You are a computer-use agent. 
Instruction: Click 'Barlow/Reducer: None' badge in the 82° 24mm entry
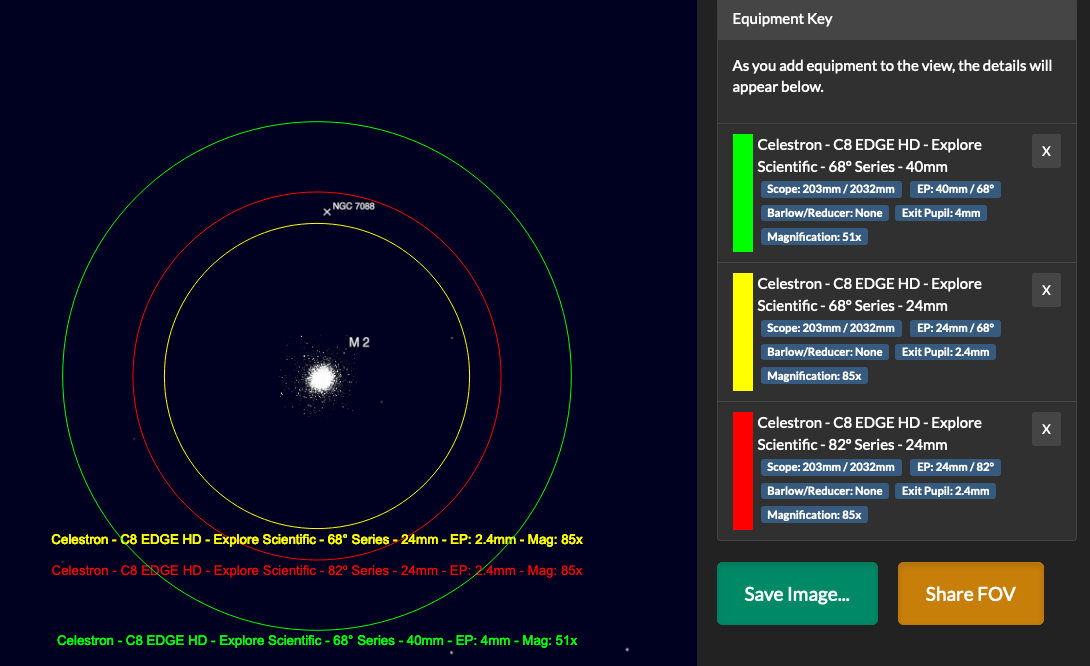(824, 492)
